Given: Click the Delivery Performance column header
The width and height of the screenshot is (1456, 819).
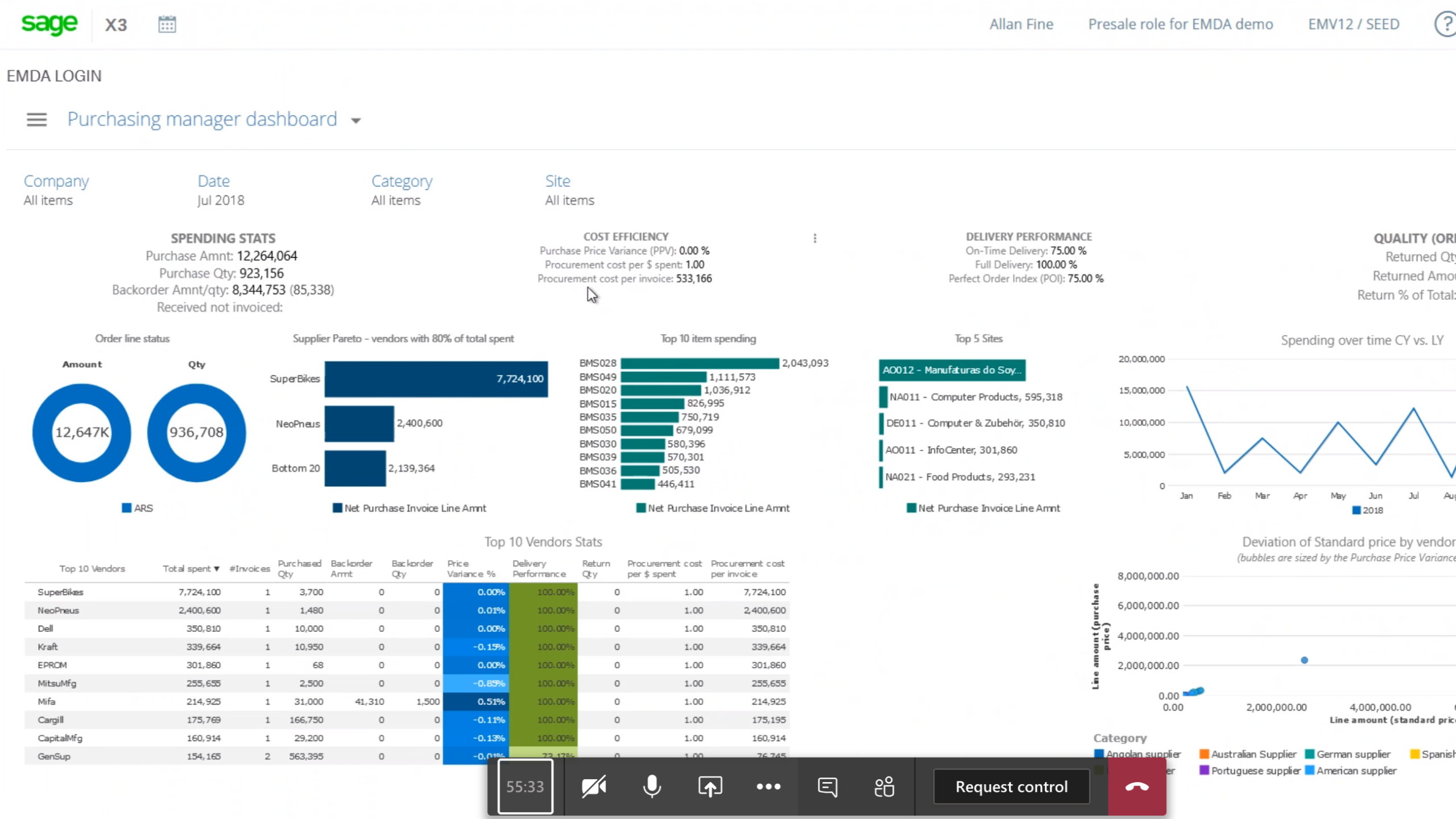Looking at the screenshot, I should pos(539,569).
